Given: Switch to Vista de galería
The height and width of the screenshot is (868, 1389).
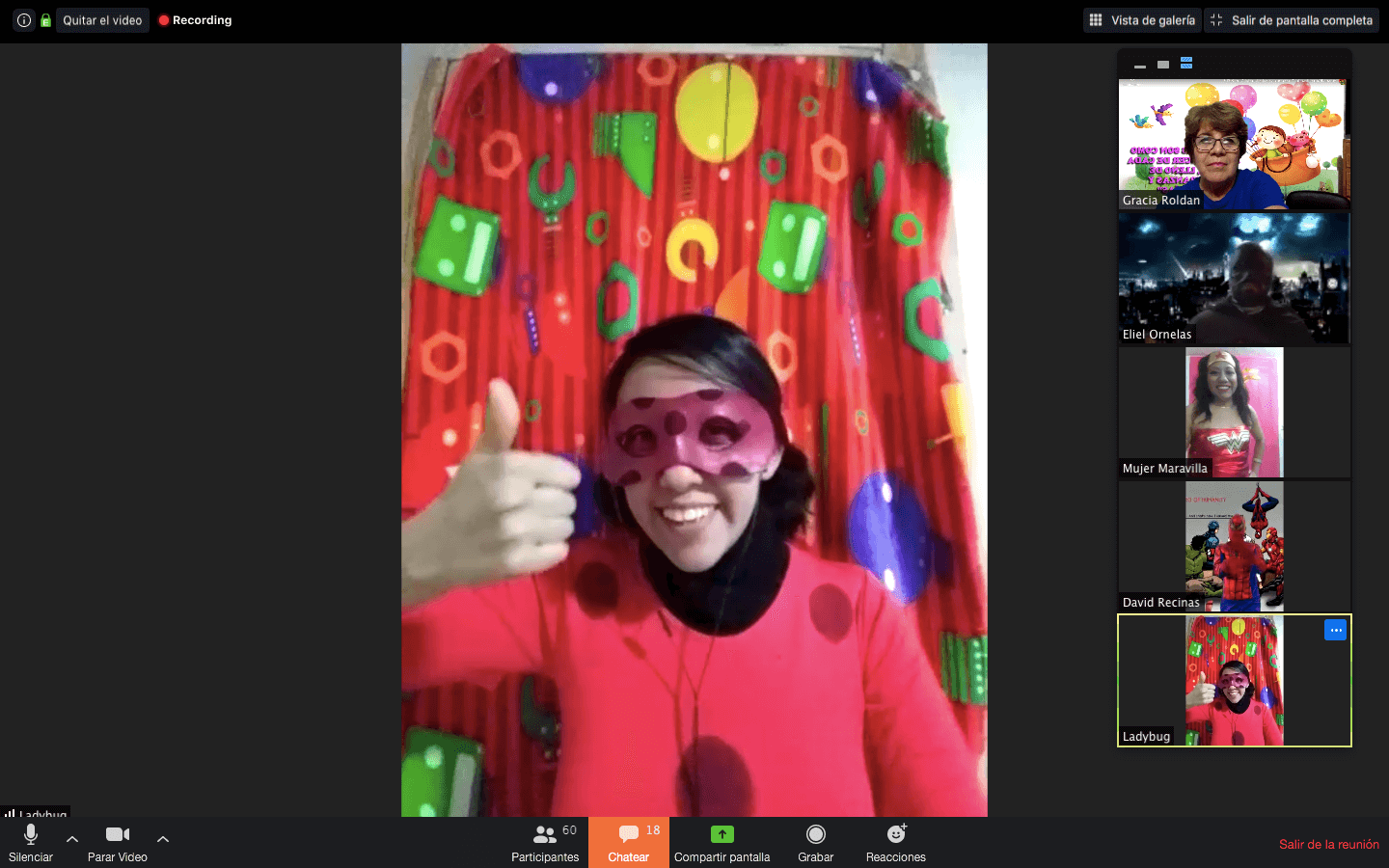Looking at the screenshot, I should click(1142, 20).
